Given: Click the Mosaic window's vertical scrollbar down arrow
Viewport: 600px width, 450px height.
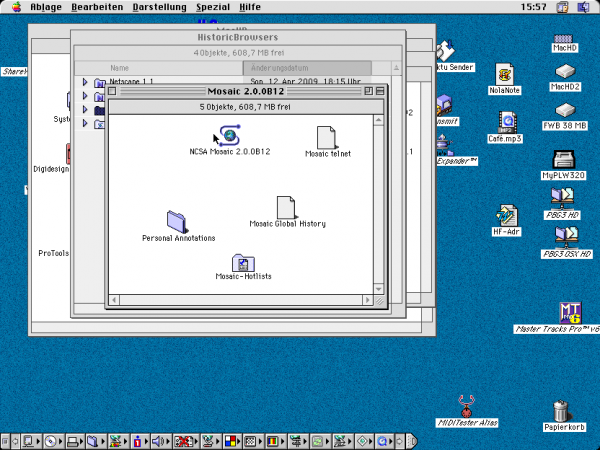Looking at the screenshot, I should pos(379,286).
